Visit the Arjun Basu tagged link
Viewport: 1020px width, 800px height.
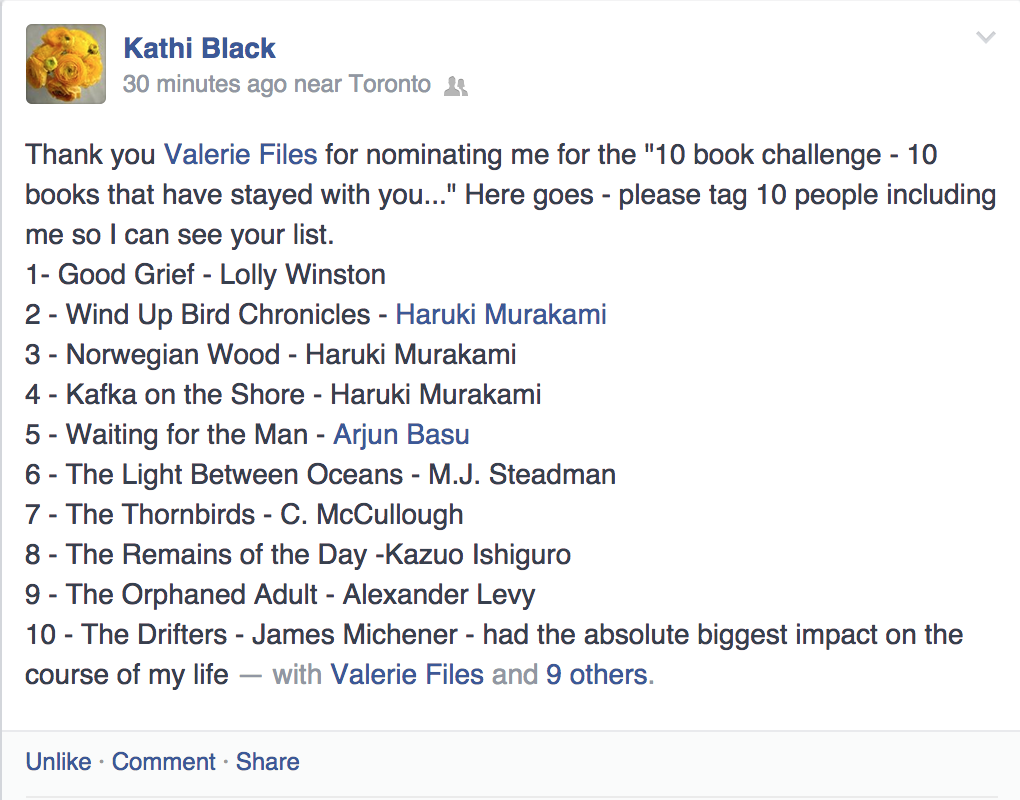click(x=401, y=435)
